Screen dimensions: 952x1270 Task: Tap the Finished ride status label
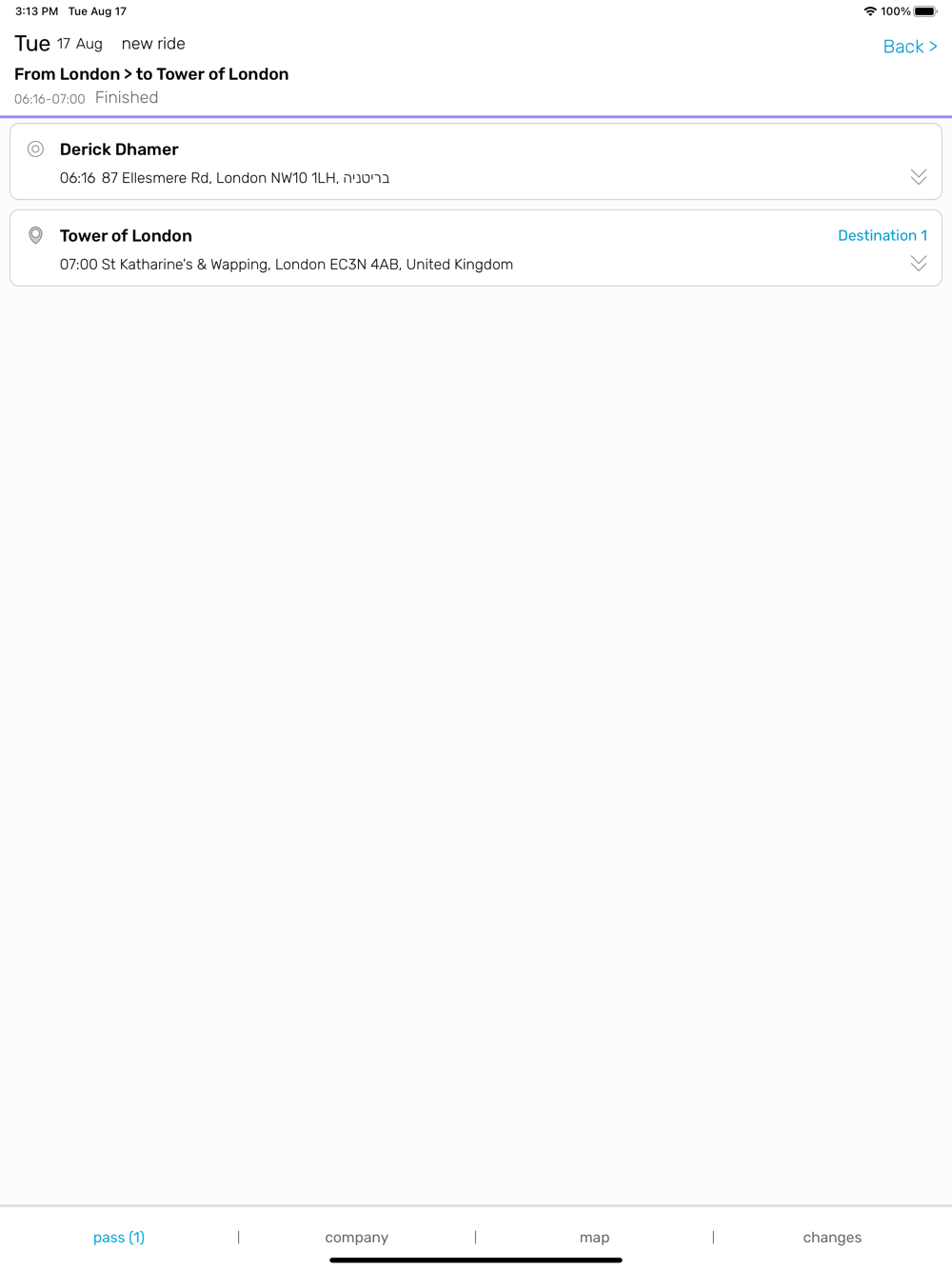coord(127,98)
